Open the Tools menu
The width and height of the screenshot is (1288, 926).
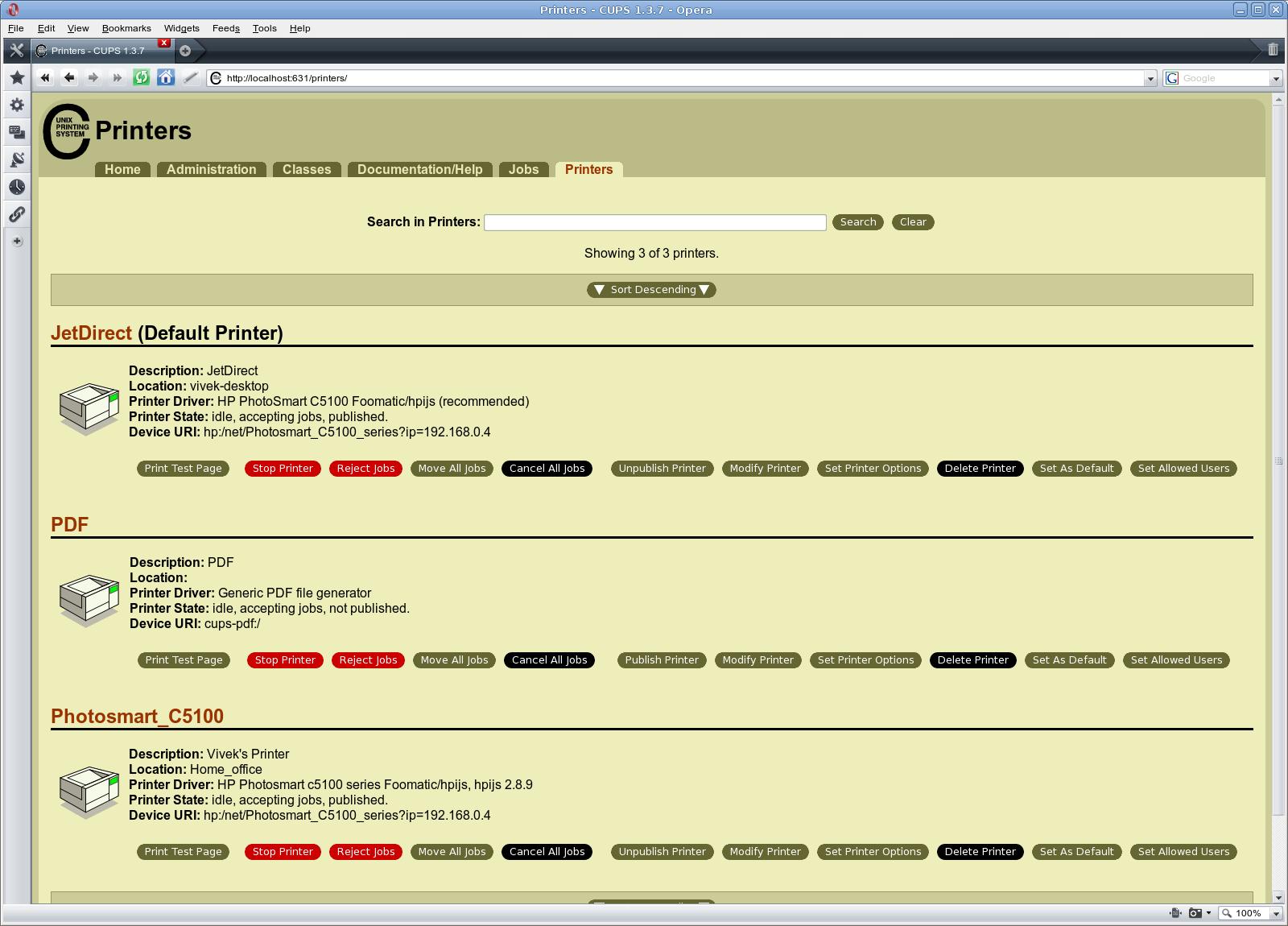(265, 28)
